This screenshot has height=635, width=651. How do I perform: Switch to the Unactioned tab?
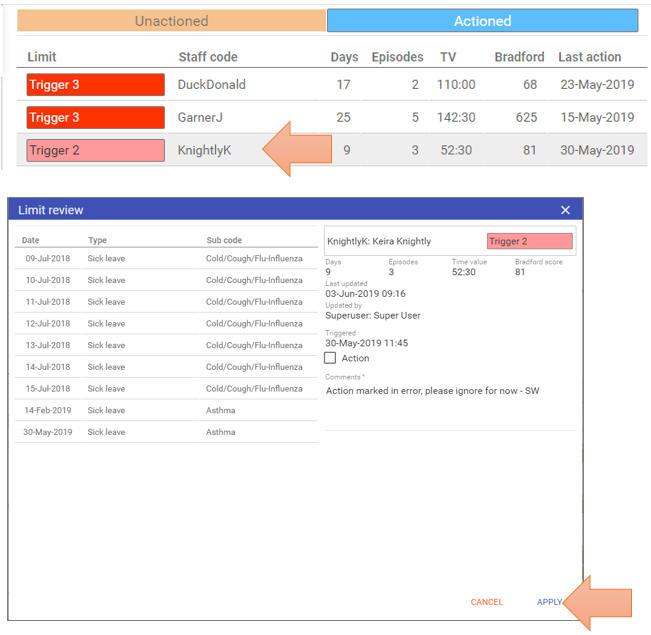pos(171,21)
